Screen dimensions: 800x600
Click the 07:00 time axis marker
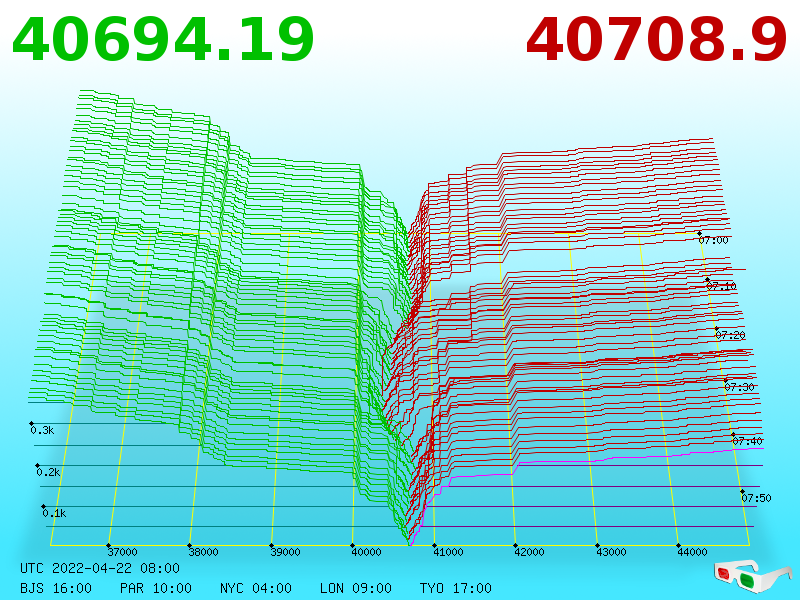(x=713, y=240)
